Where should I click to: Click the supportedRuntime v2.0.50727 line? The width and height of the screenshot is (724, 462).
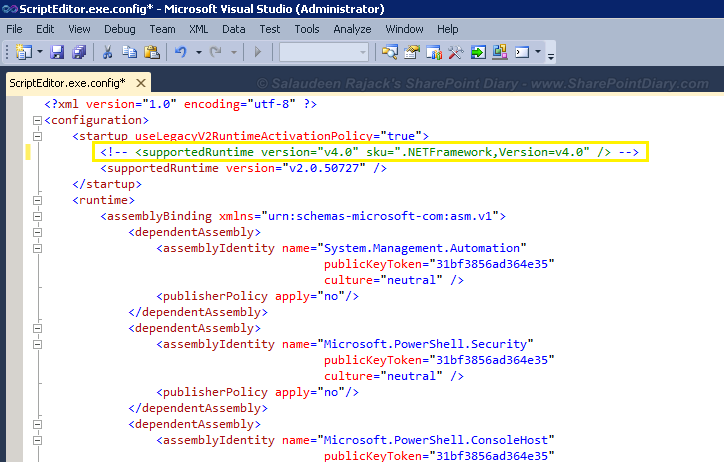tap(243, 168)
